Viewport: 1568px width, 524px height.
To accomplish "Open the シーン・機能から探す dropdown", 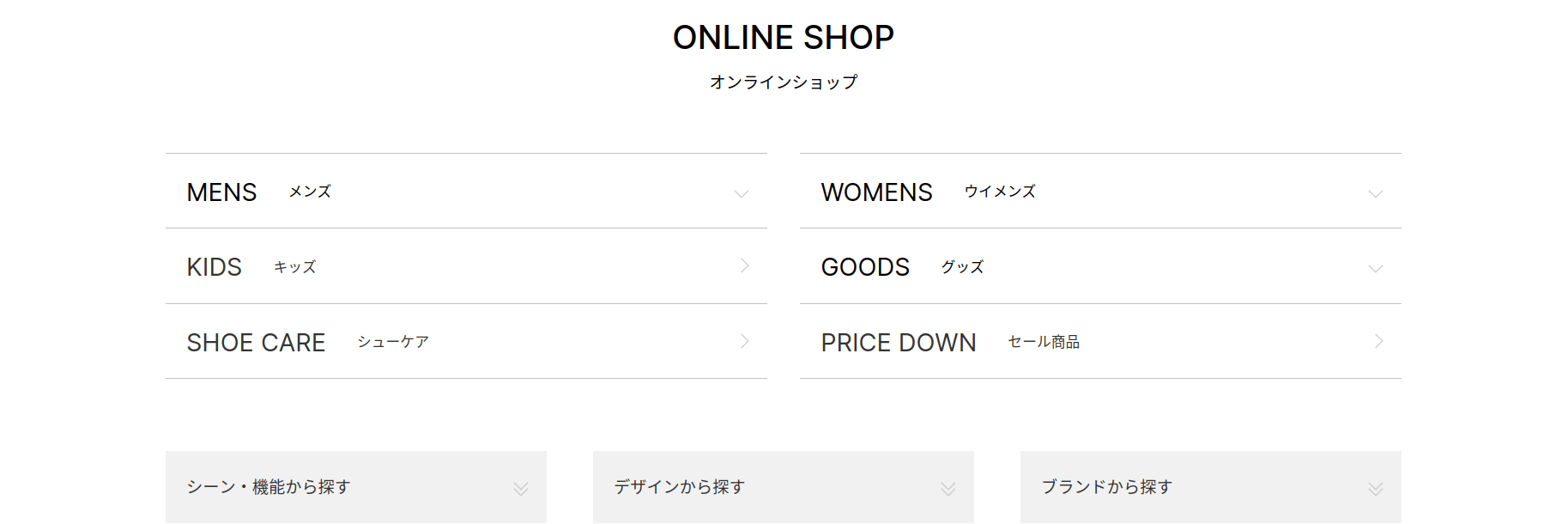I will [x=269, y=487].
